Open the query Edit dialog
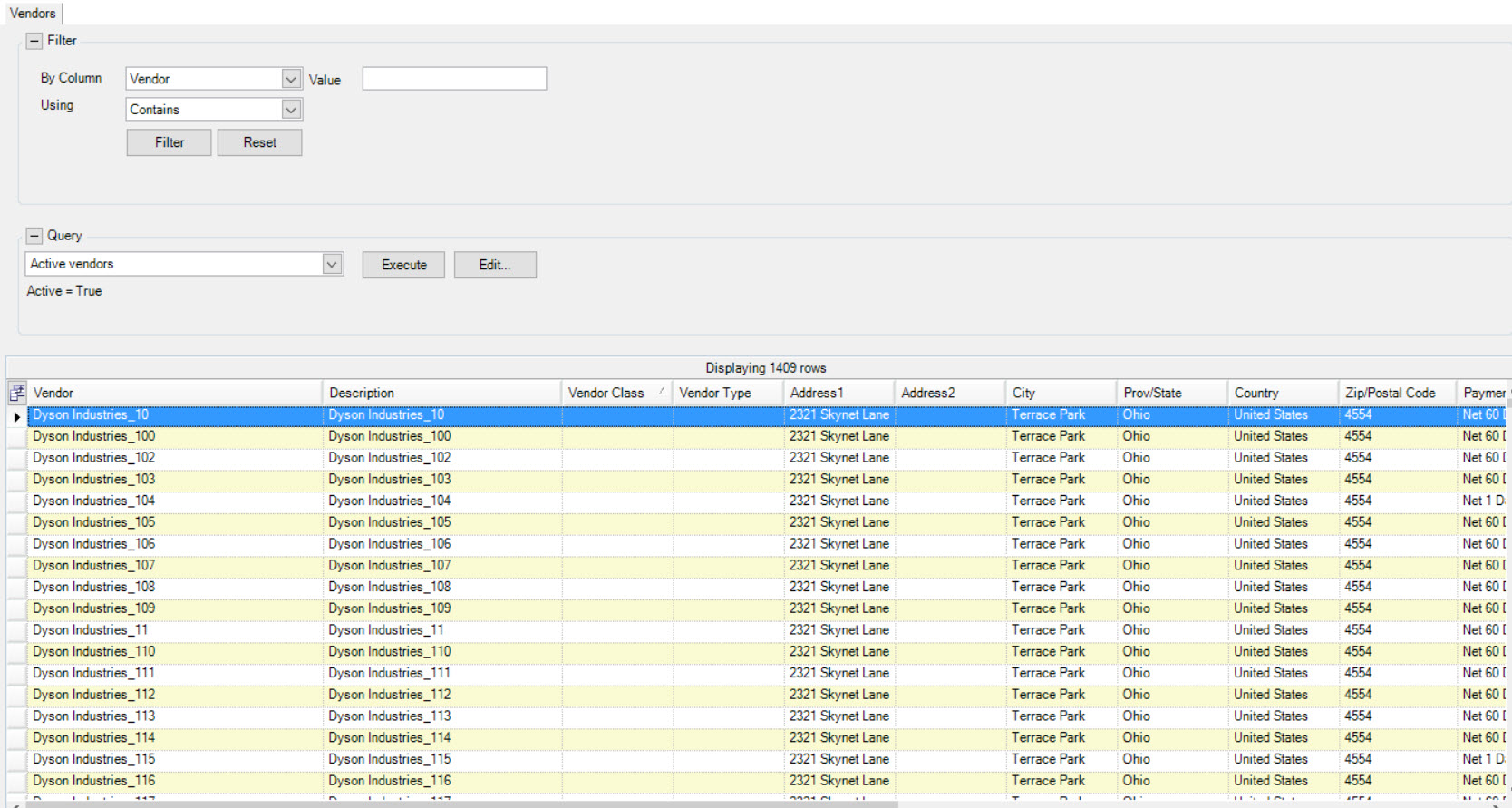The height and width of the screenshot is (808, 1512). pyautogui.click(x=495, y=265)
